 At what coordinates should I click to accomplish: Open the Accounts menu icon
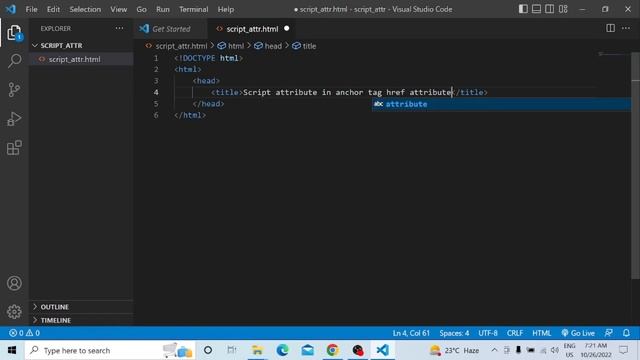click(x=14, y=283)
